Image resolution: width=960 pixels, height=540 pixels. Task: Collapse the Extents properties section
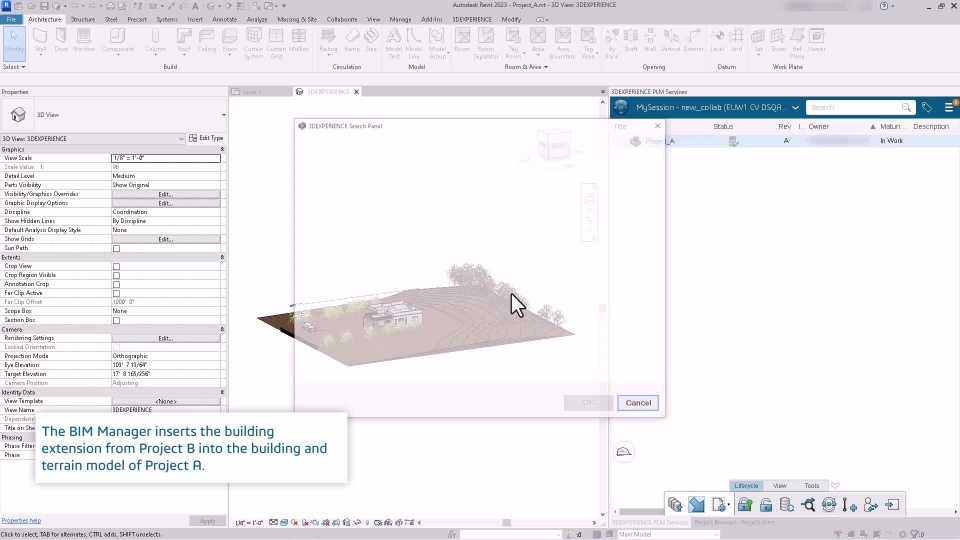[x=222, y=258]
